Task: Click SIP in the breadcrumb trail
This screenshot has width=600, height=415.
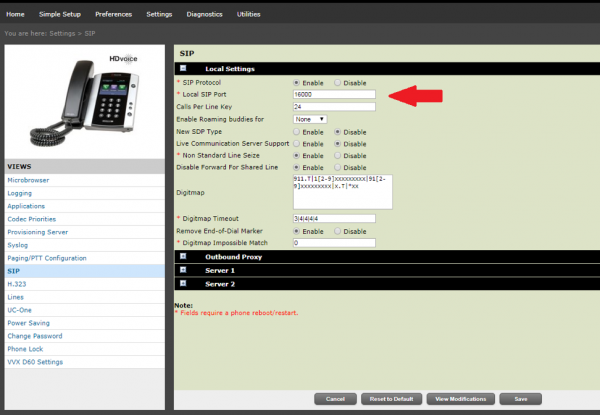Action: coord(90,33)
